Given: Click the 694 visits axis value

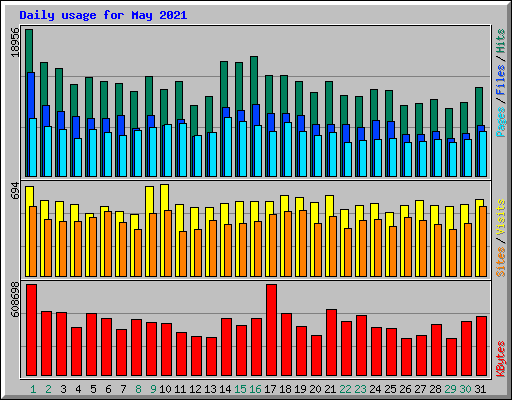Looking at the screenshot, I should click(15, 190).
